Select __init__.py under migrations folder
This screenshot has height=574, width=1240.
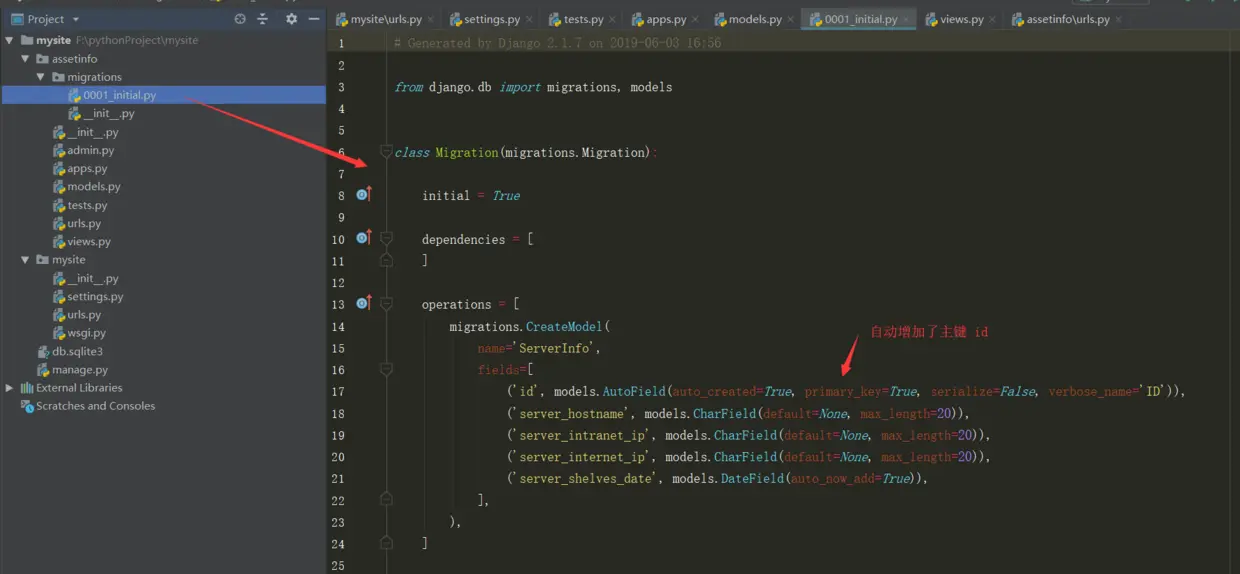tap(108, 114)
